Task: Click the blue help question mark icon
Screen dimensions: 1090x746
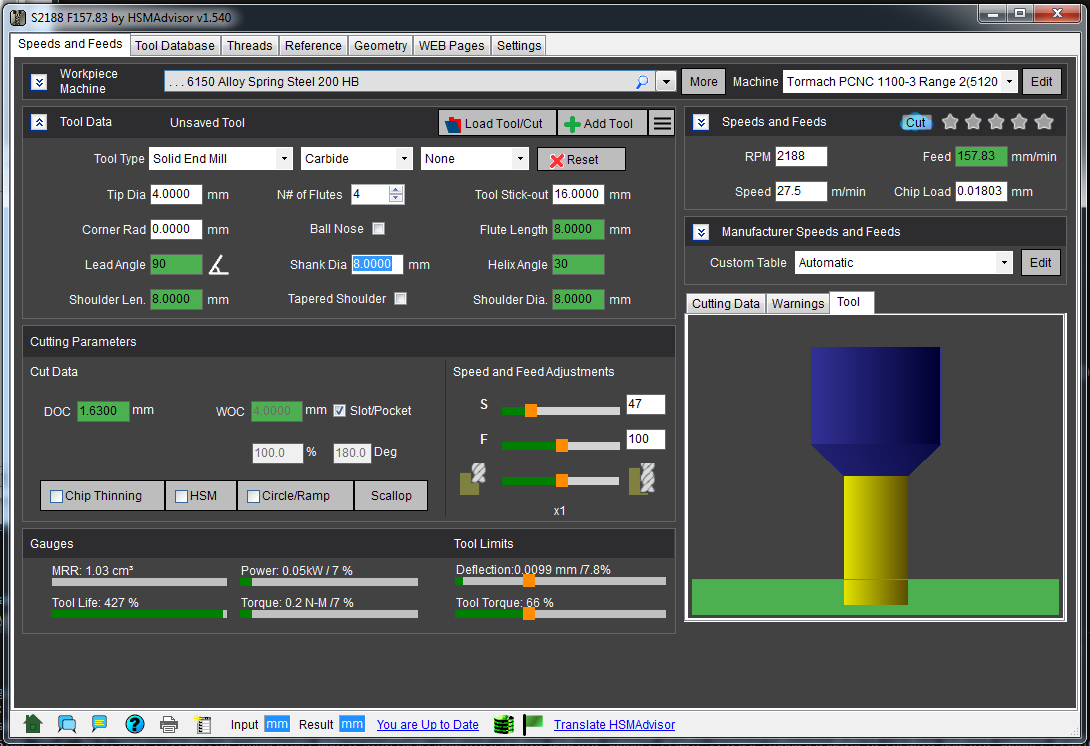Action: pos(135,724)
